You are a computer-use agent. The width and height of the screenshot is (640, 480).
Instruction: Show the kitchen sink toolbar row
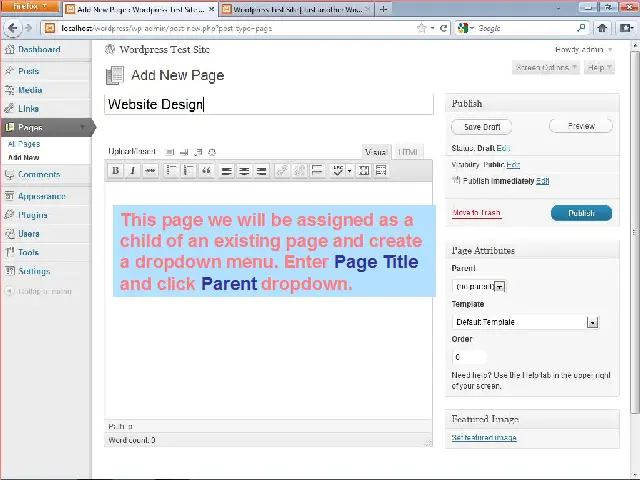381,171
